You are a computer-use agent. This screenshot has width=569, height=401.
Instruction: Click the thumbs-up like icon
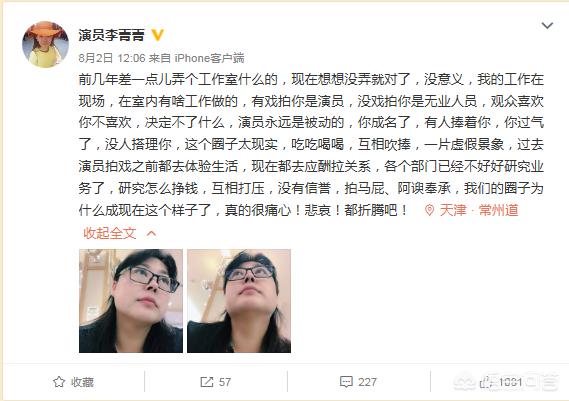coord(486,382)
